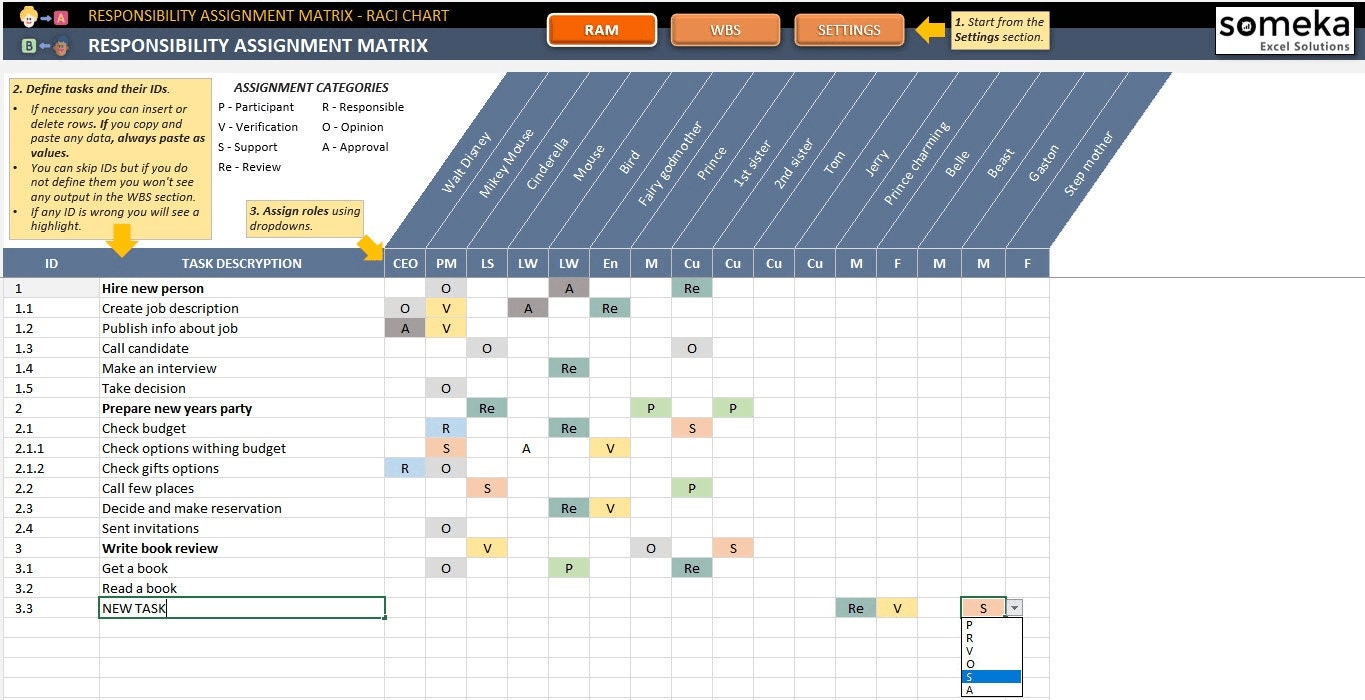Image resolution: width=1365 pixels, height=700 pixels.
Task: Click the blonde woman emoji icon
Action: coord(28,17)
